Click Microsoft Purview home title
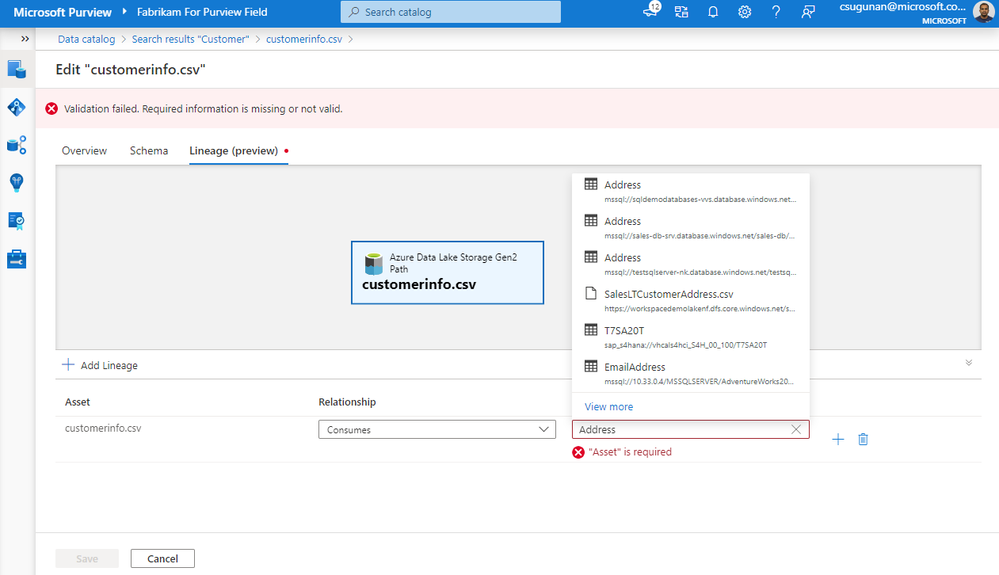The width and height of the screenshot is (999, 575). [x=62, y=12]
